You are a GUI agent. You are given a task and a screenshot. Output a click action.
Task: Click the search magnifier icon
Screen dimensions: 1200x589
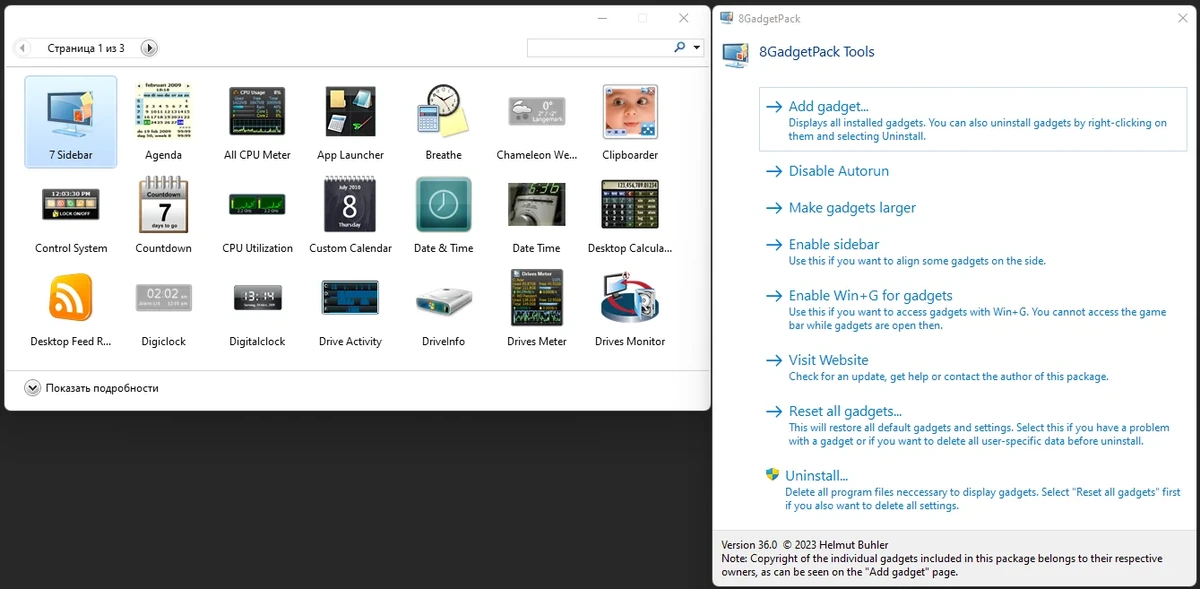pos(681,47)
